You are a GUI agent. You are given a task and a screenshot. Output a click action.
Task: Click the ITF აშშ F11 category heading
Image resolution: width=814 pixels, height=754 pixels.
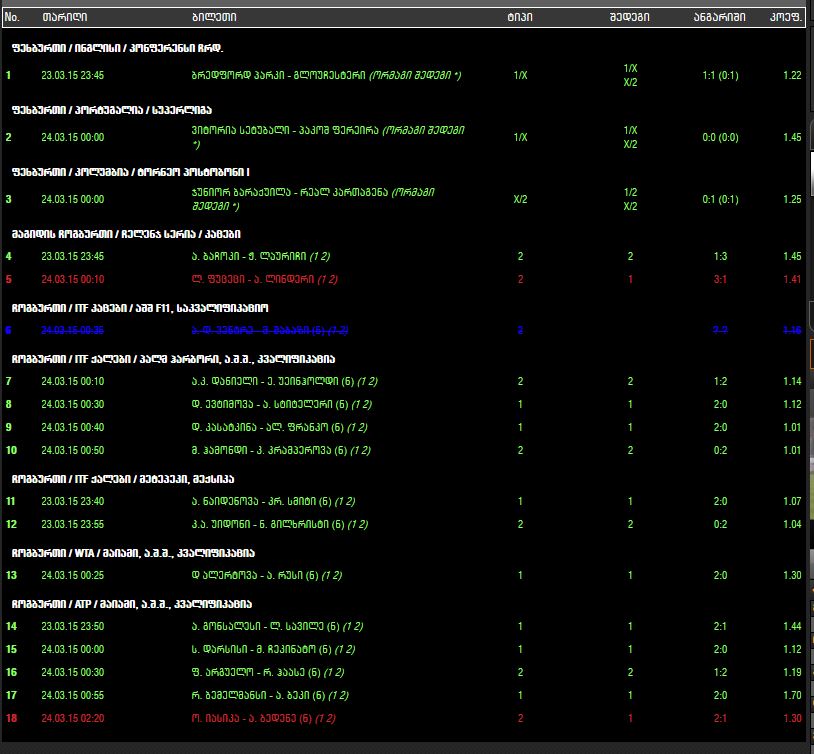coord(139,308)
